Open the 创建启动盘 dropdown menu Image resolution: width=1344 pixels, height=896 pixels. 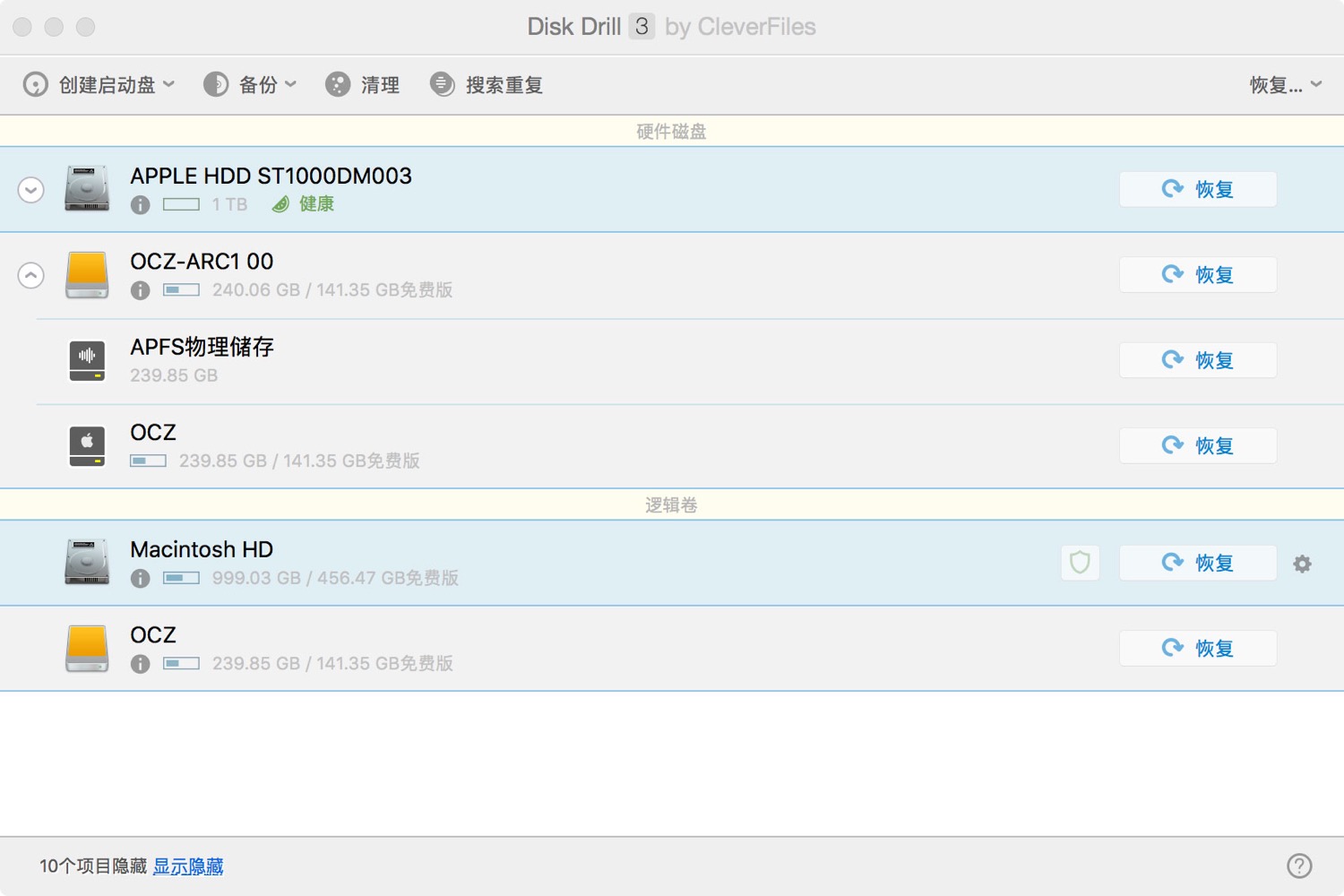(x=99, y=85)
